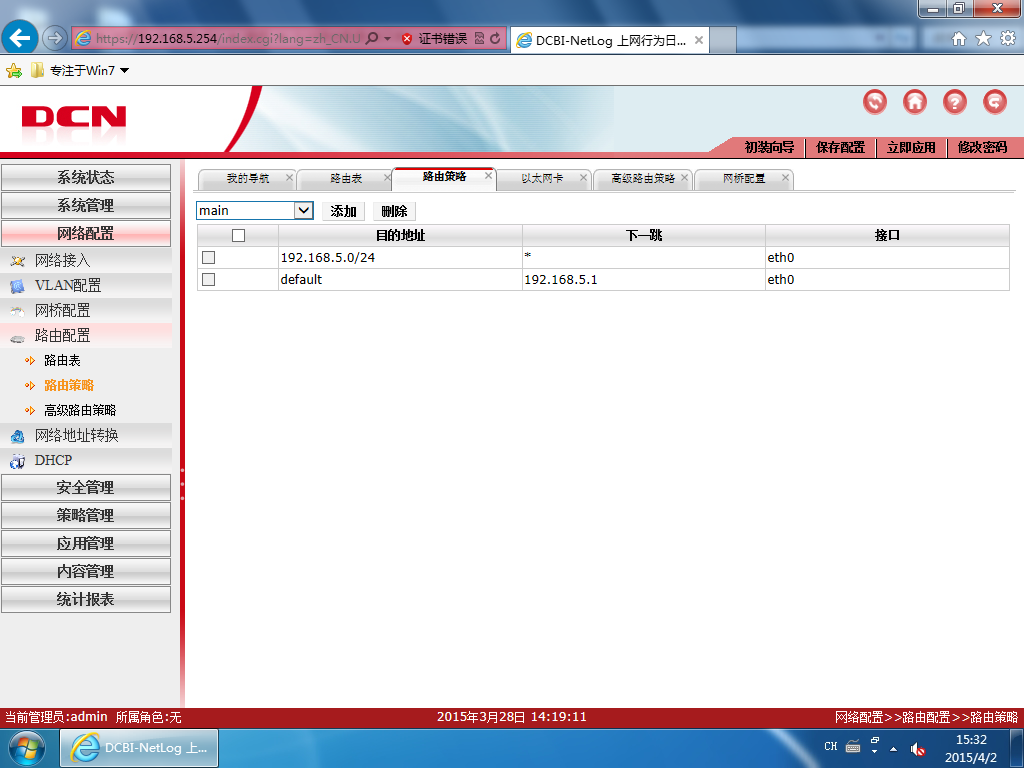1024x768 pixels.
Task: Click the 网桥配置 sidebar icon
Action: tap(18, 312)
